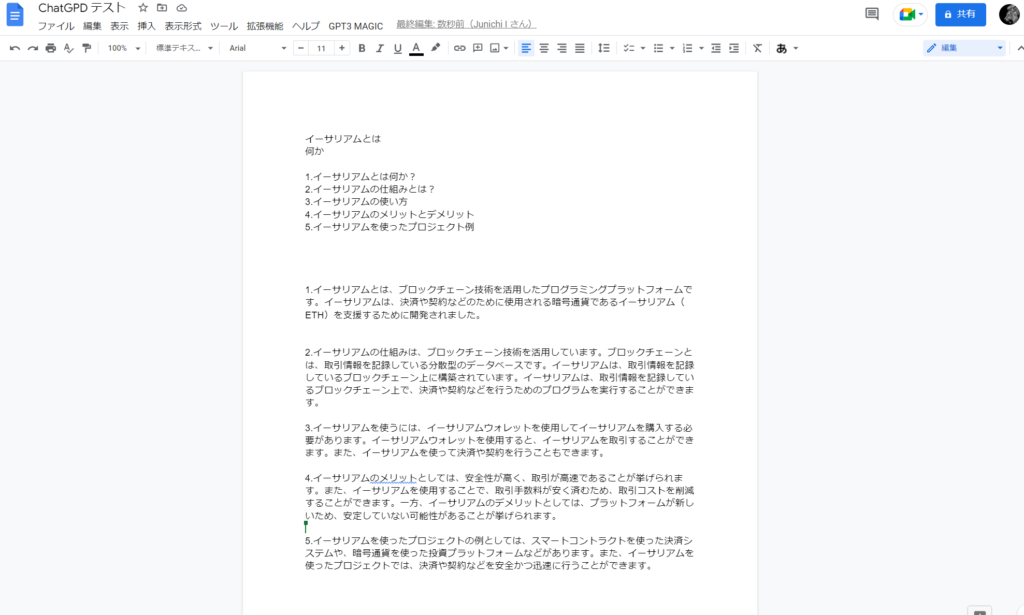The height and width of the screenshot is (615, 1024).
Task: Insert a link using the chain icon
Action: (460, 48)
